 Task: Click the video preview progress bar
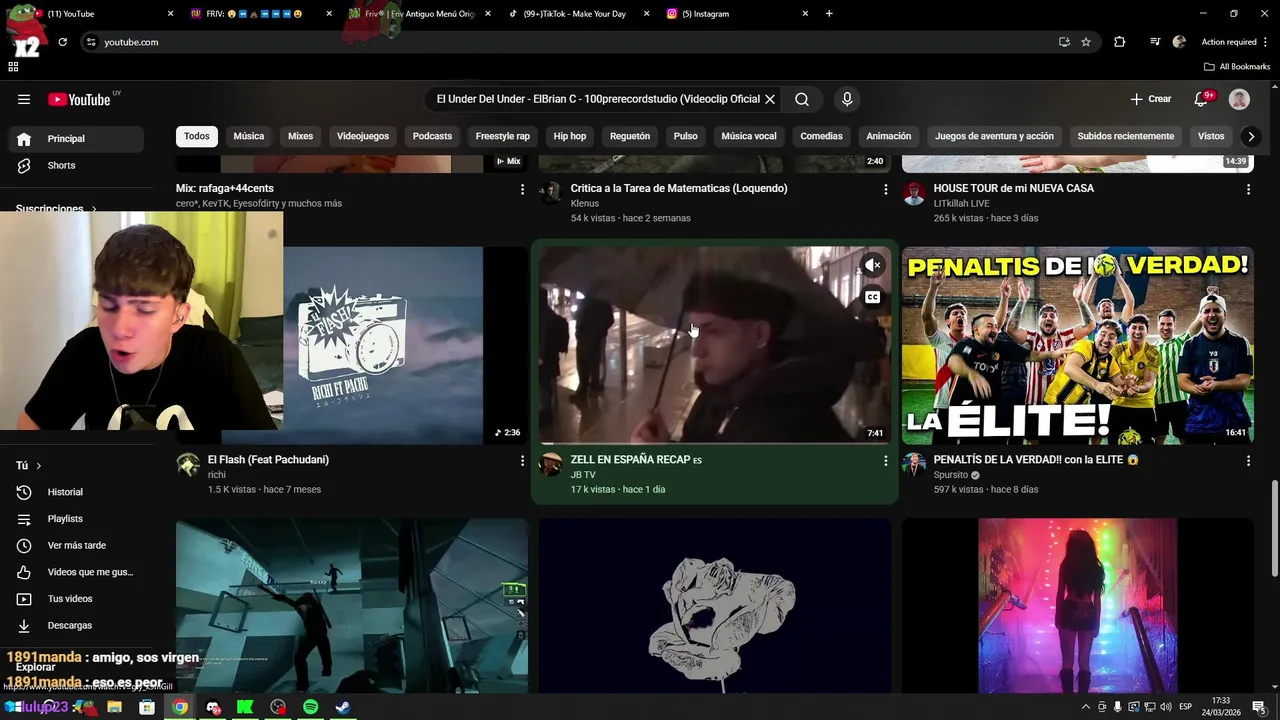714,443
